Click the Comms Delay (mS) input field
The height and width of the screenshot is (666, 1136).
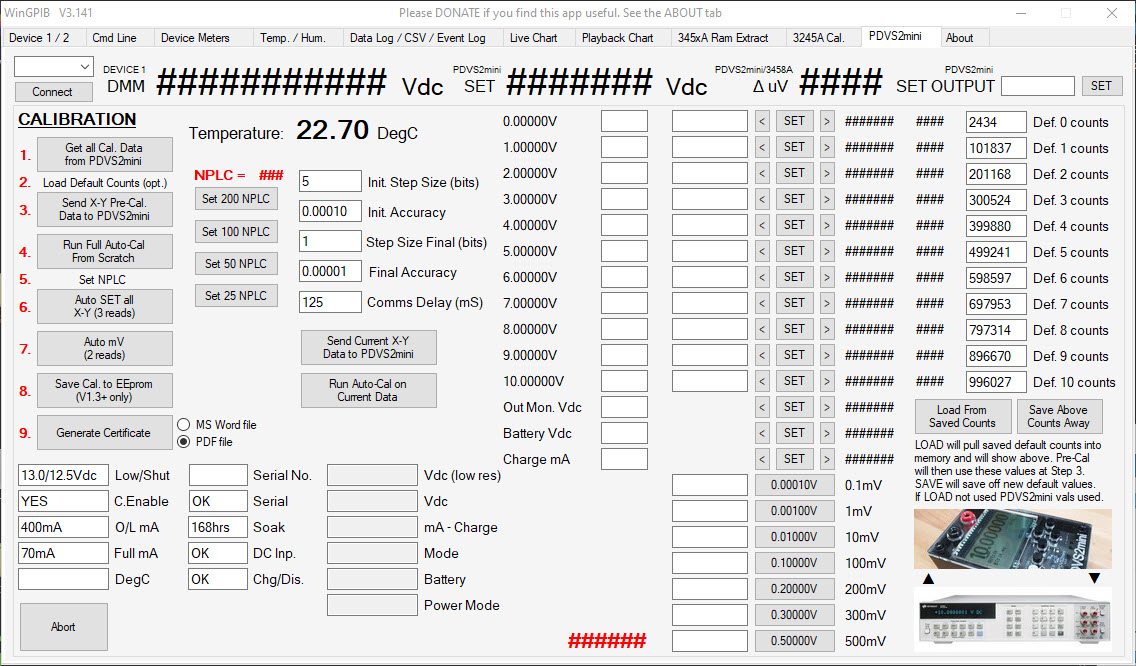click(330, 302)
